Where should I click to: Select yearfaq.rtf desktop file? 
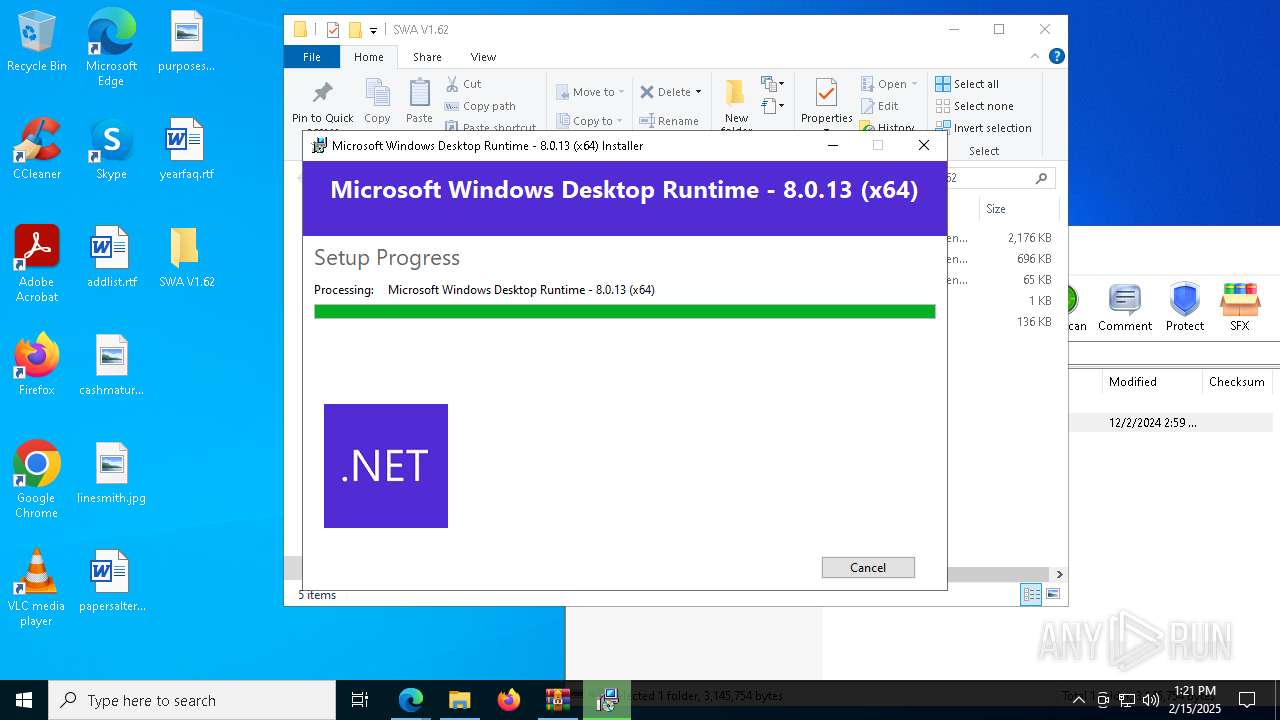click(x=187, y=149)
